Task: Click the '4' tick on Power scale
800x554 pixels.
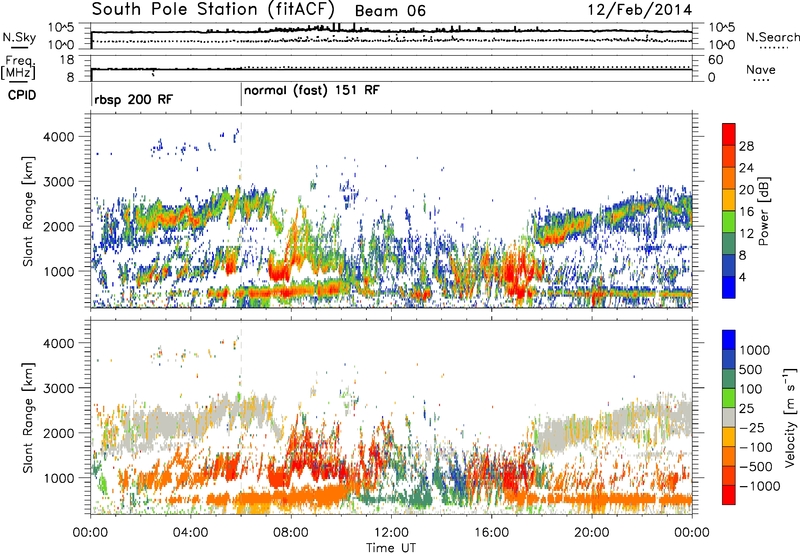Action: pos(743,277)
